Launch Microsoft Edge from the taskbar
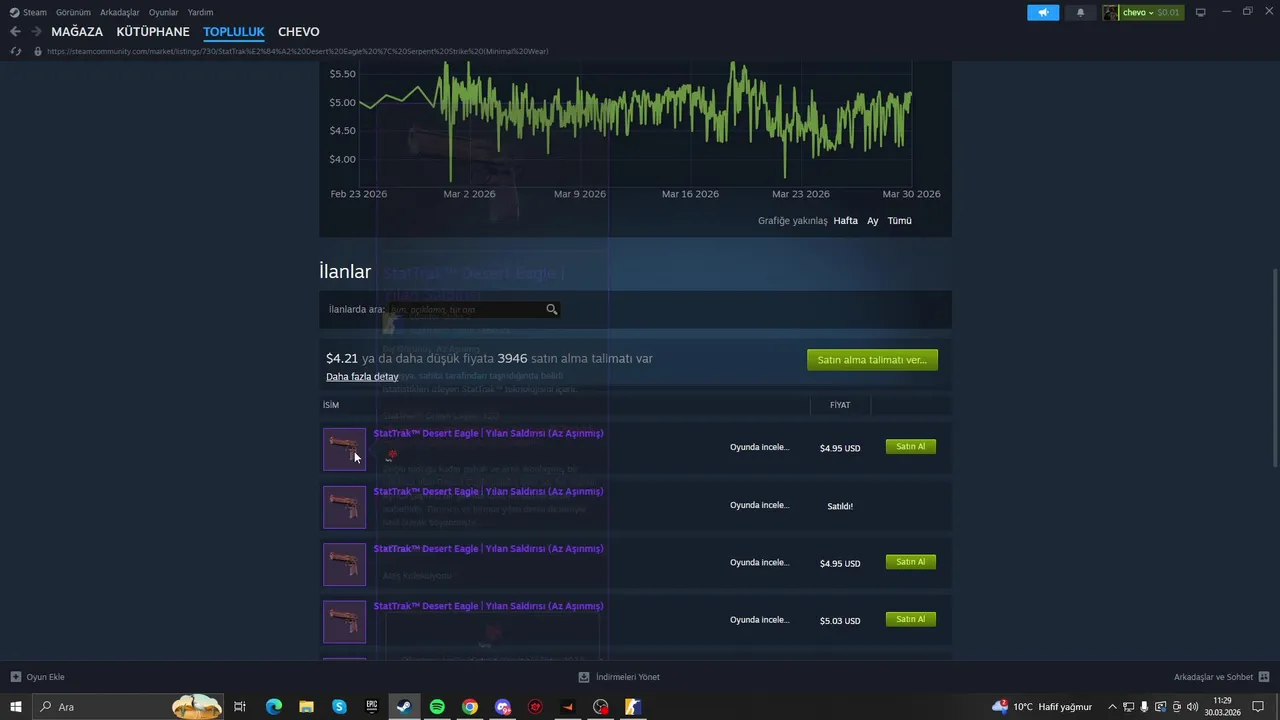 click(274, 707)
